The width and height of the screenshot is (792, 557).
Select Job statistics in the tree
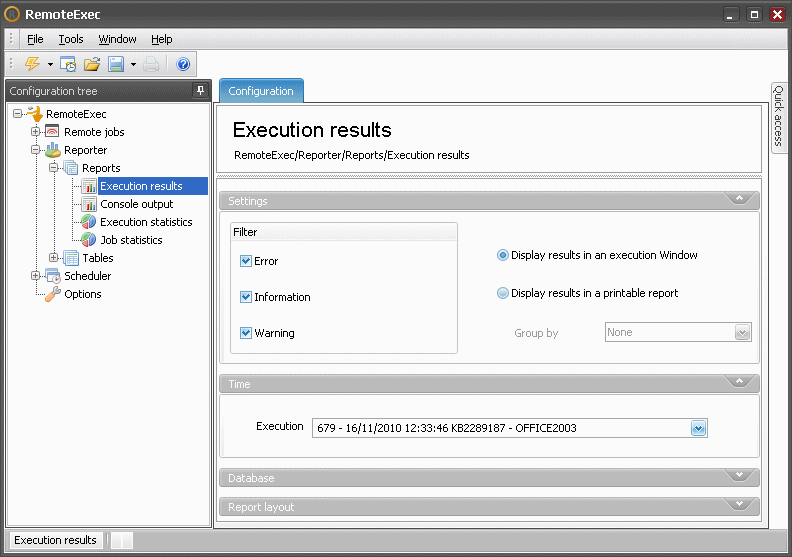[131, 240]
